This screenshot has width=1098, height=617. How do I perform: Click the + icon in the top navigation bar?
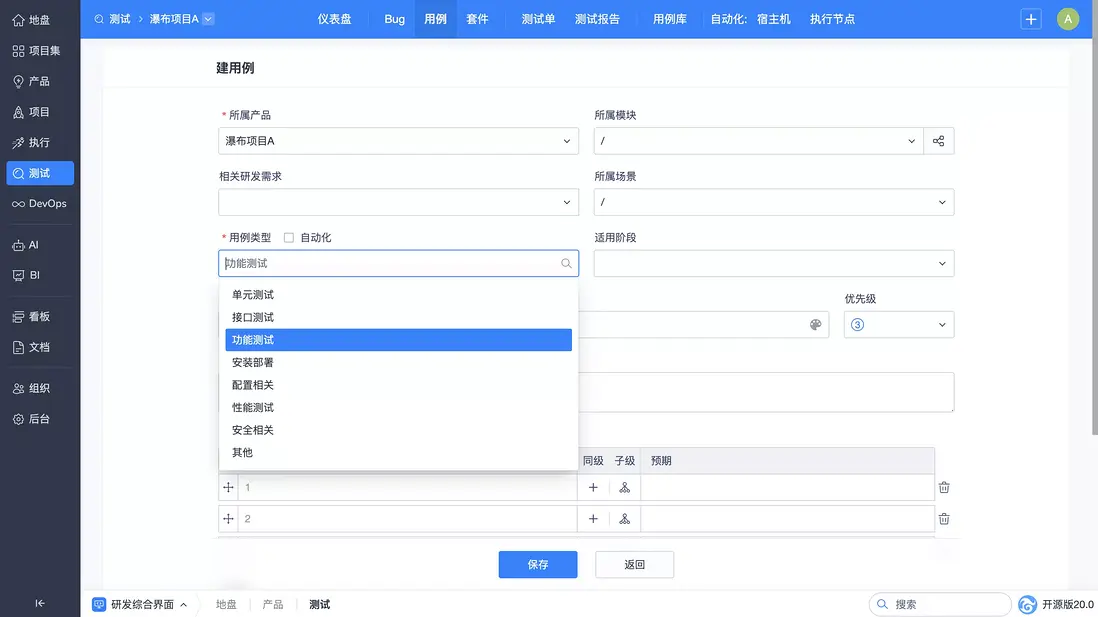click(x=1030, y=18)
